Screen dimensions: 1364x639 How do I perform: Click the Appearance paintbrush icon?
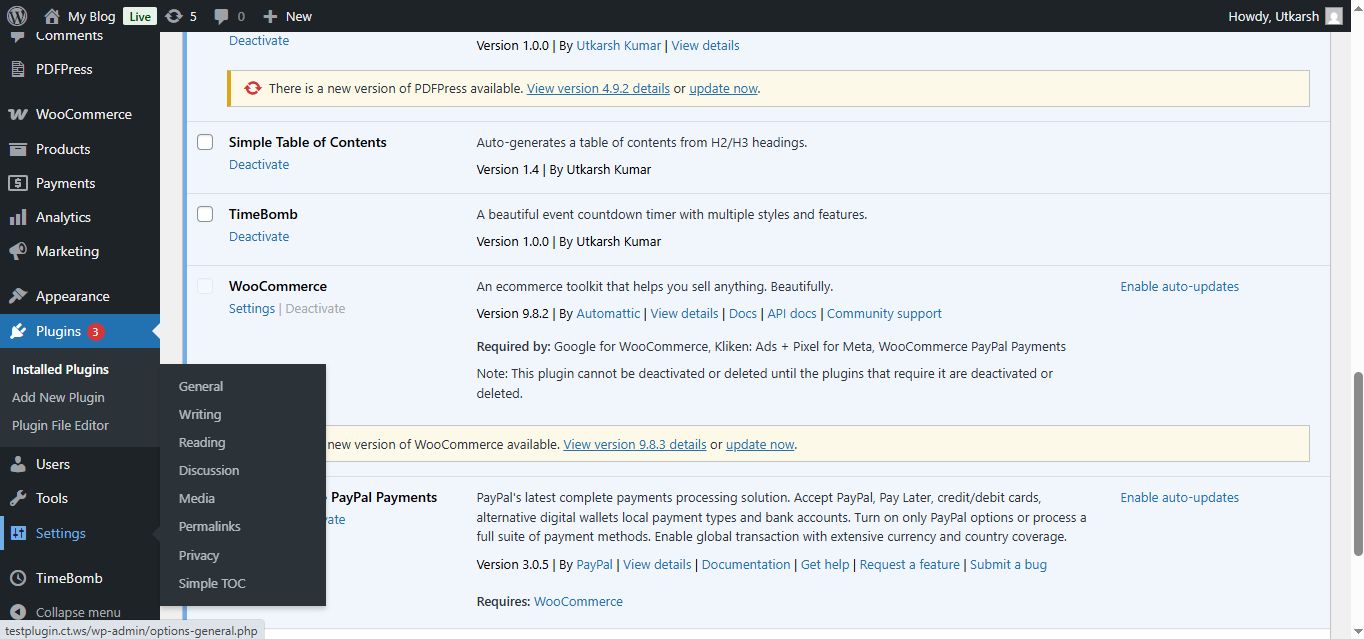[x=18, y=296]
